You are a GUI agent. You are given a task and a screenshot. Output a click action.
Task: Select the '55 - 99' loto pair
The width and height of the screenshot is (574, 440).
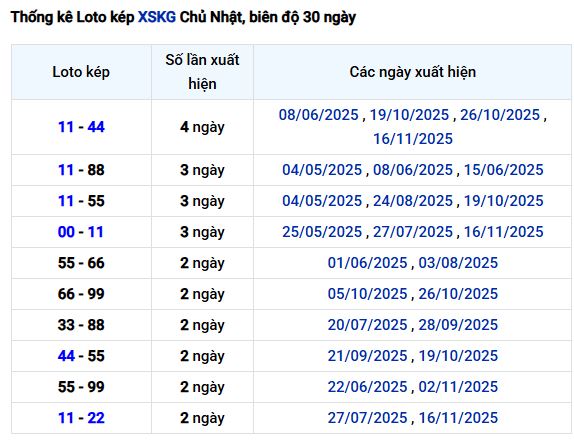81,387
